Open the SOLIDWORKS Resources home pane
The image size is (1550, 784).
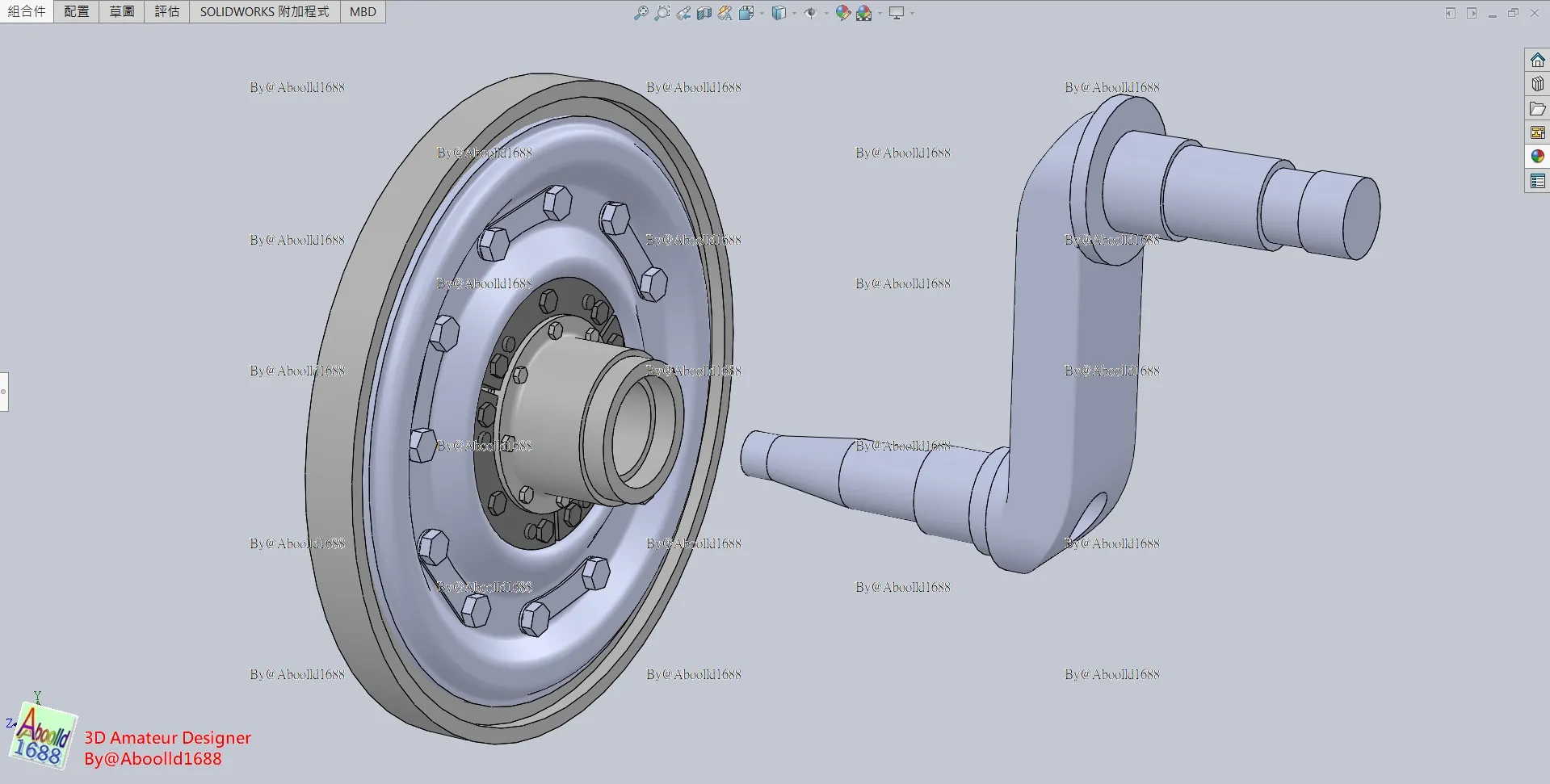point(1538,61)
